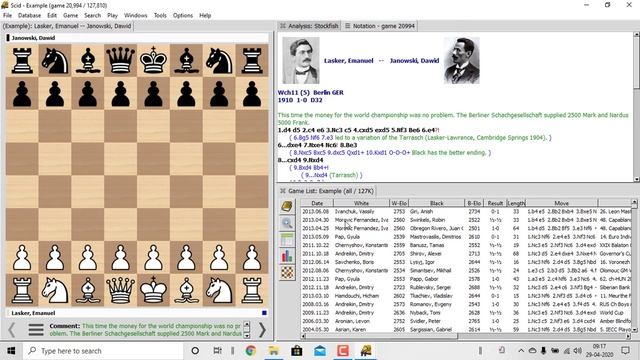Screen dimensions: 640x360
Task: Open the Options menu
Action: [183, 16]
